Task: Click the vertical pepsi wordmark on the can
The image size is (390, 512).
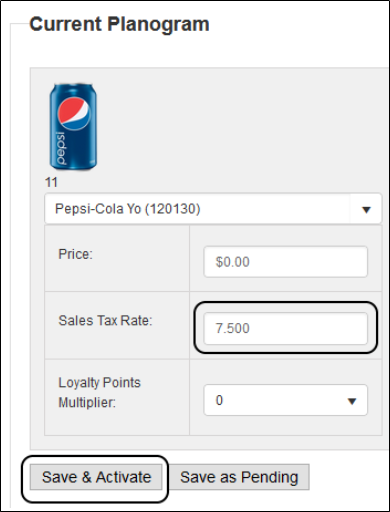Action: 62,148
